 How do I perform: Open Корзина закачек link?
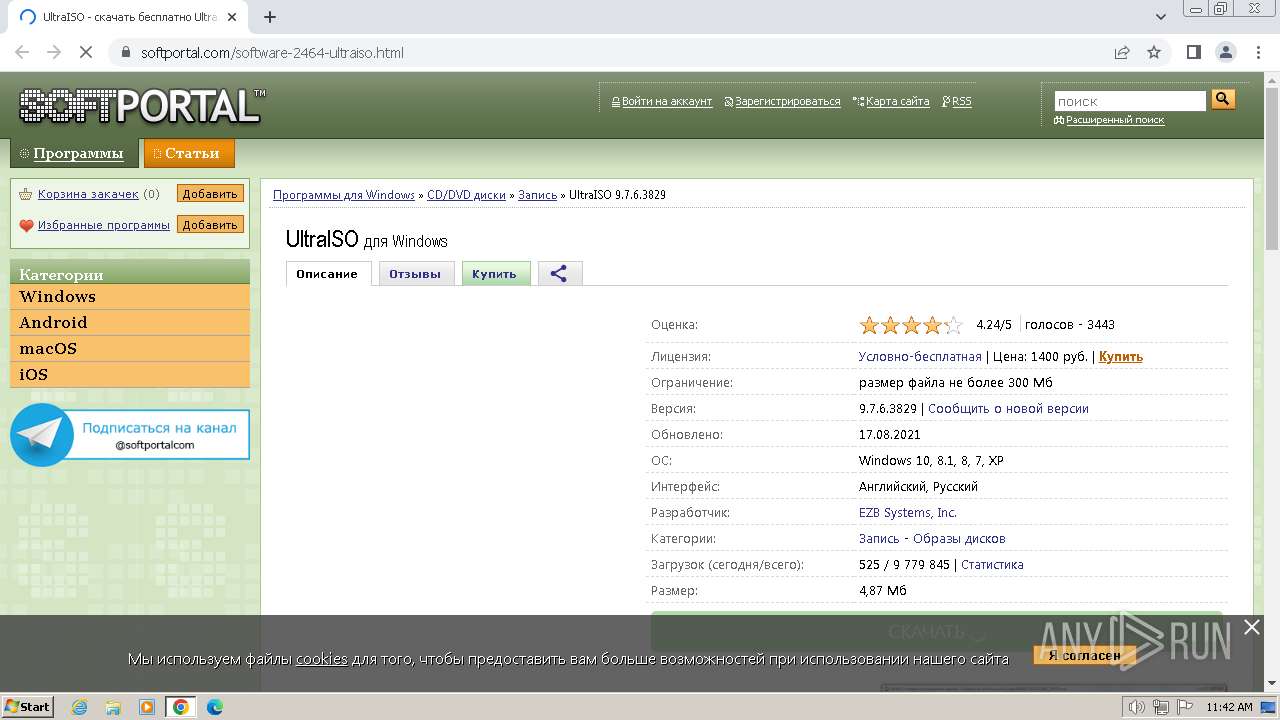[x=88, y=194]
